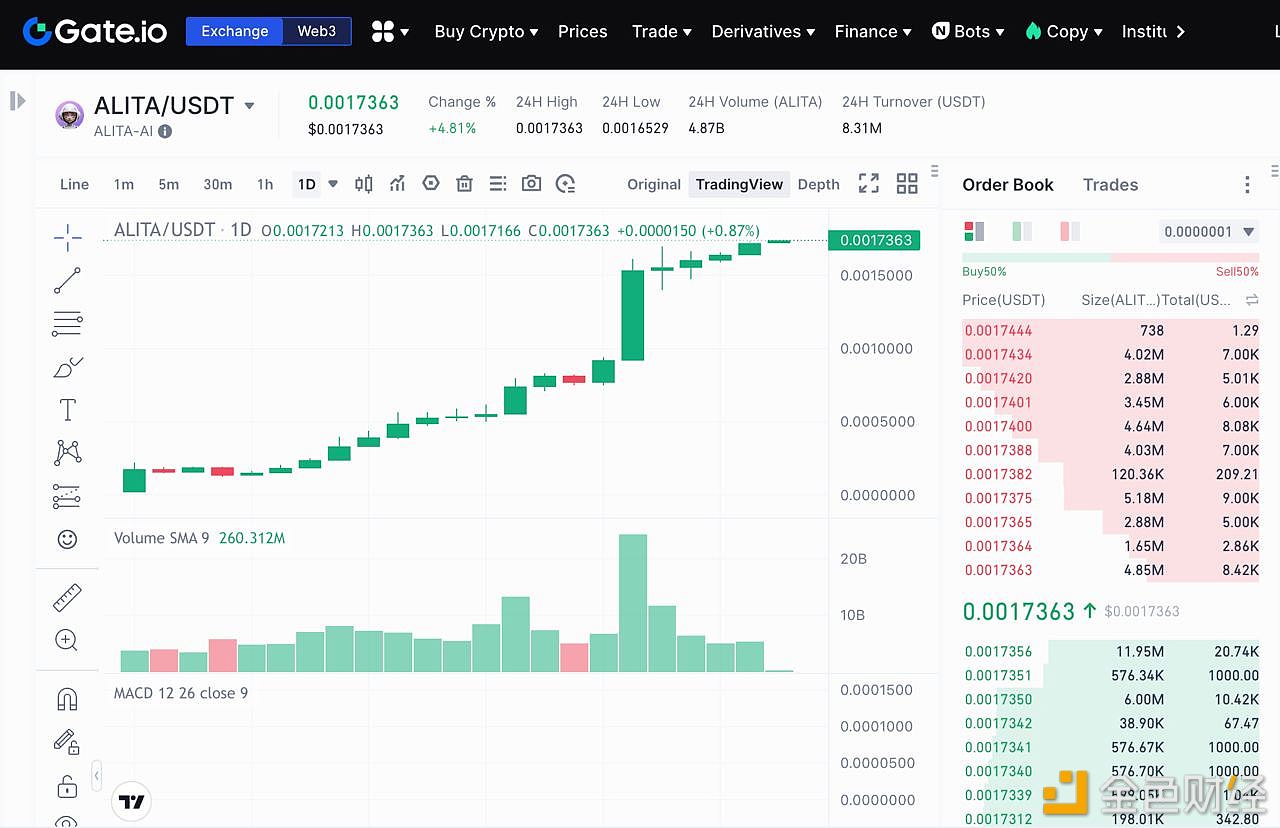This screenshot has width=1280, height=828.
Task: Select the 1m timeframe
Action: (123, 184)
